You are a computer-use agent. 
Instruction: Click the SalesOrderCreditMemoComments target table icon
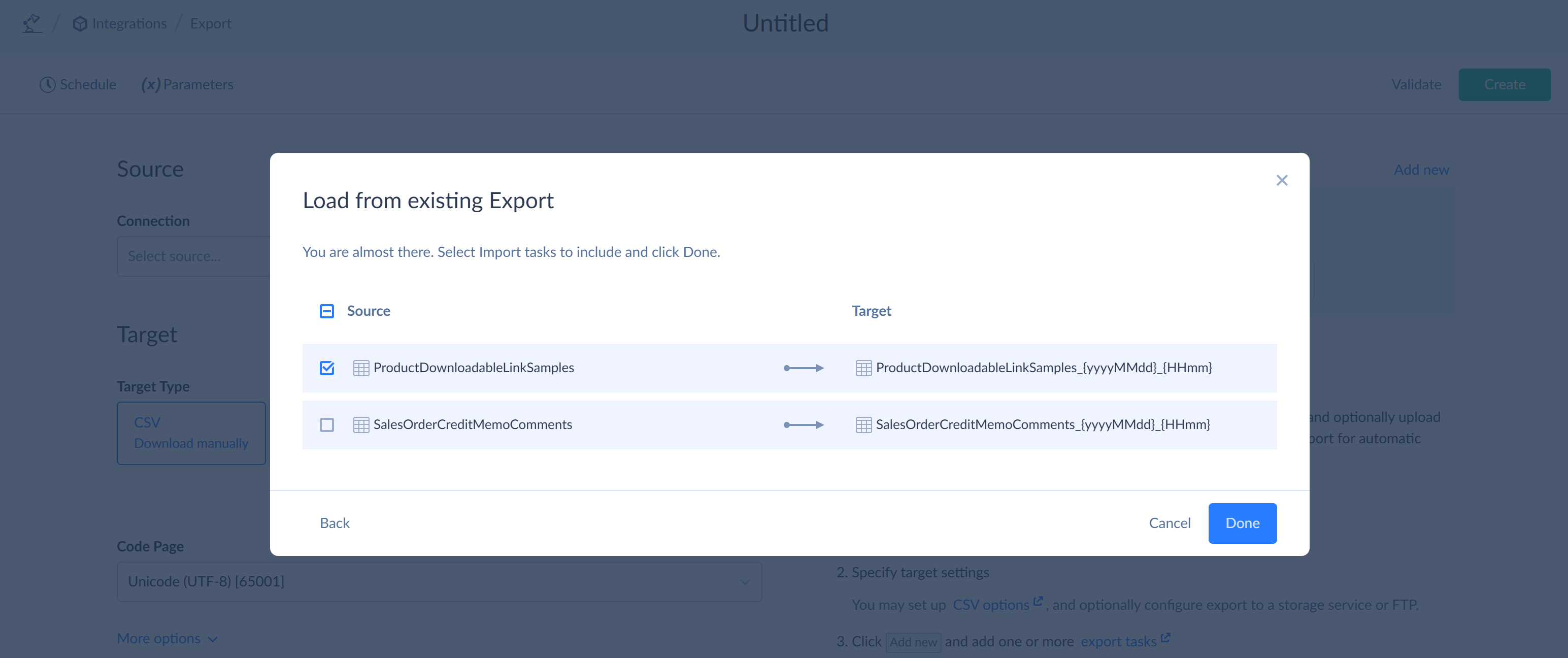click(x=863, y=424)
